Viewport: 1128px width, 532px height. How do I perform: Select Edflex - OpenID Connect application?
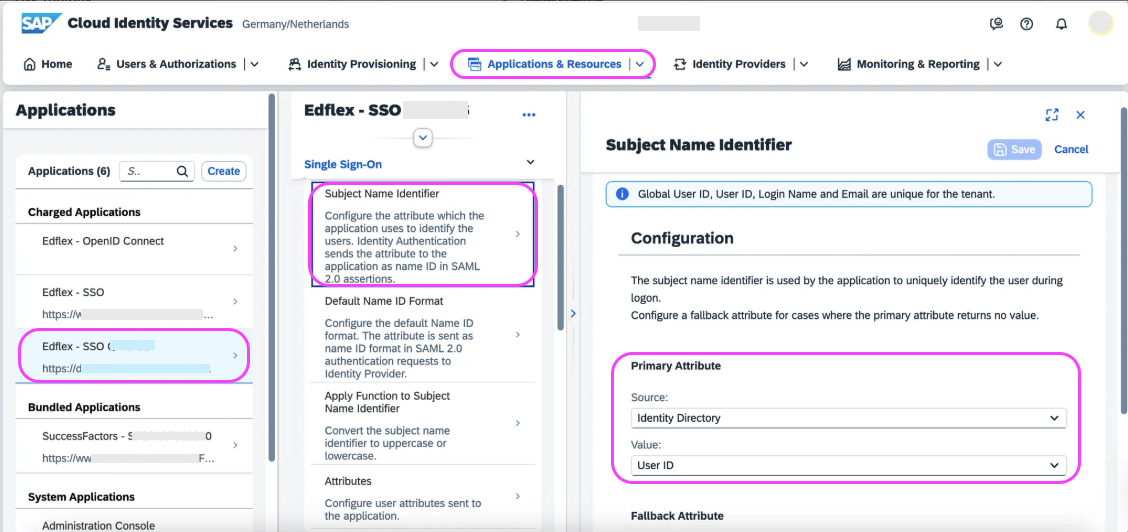[134, 248]
